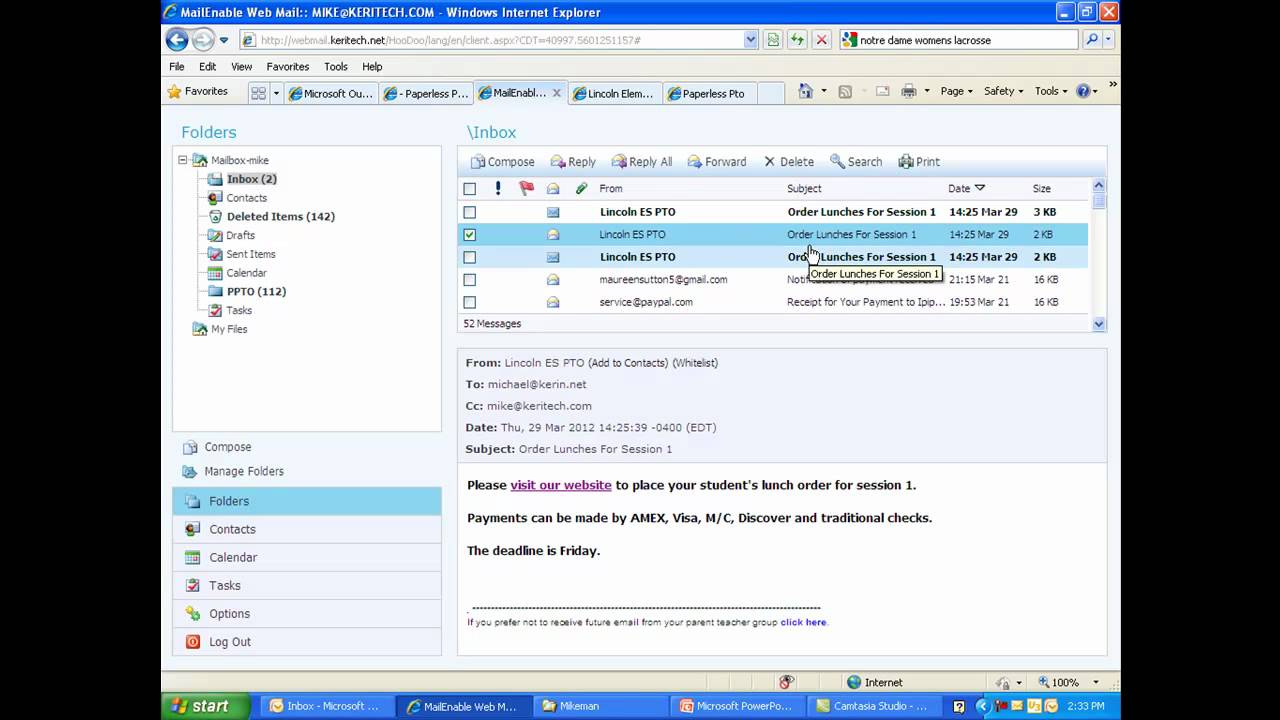Open the address bar dropdown arrow
Screen dimensions: 1280x720
click(751, 40)
